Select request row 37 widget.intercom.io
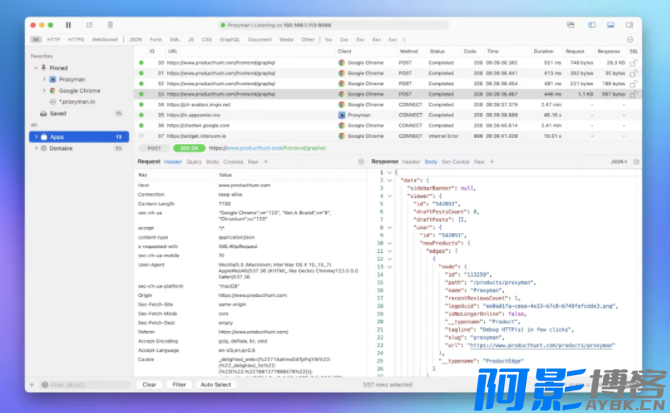 (387, 136)
